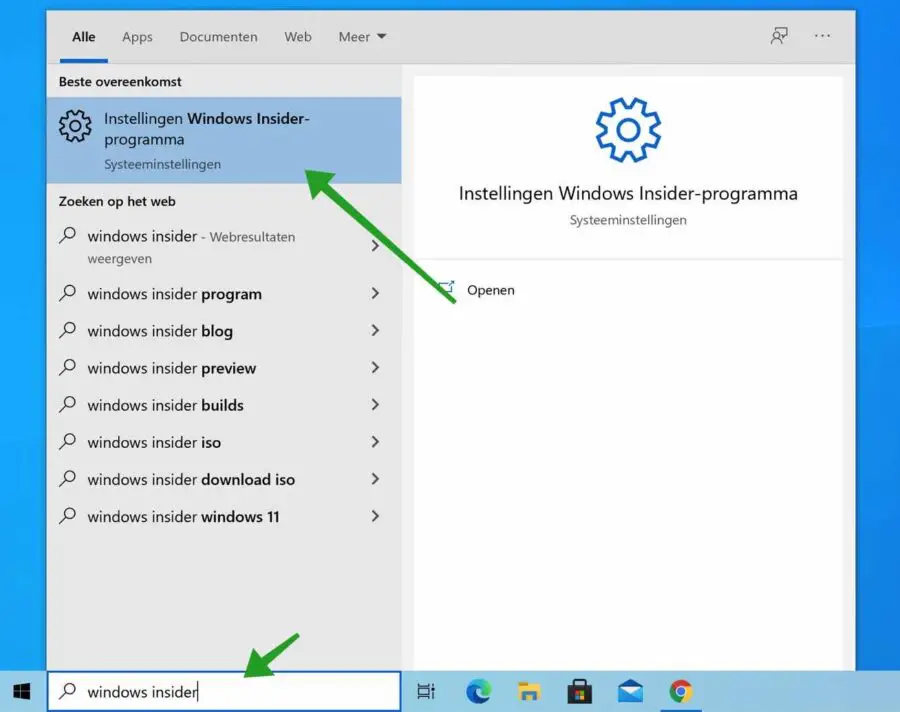Image resolution: width=900 pixels, height=712 pixels.
Task: Open 'Instellingen Windows Insider-programma' best match
Action: click(x=224, y=140)
